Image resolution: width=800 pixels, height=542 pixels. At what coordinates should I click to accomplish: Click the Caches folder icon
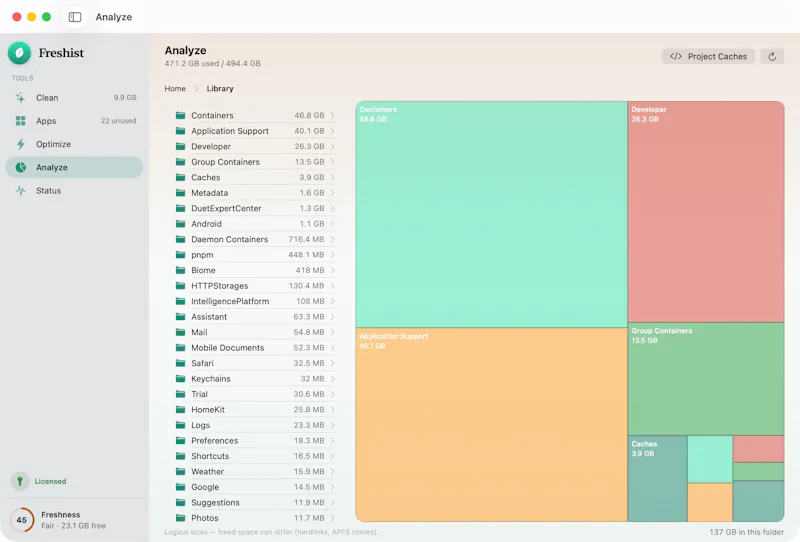[x=180, y=177]
